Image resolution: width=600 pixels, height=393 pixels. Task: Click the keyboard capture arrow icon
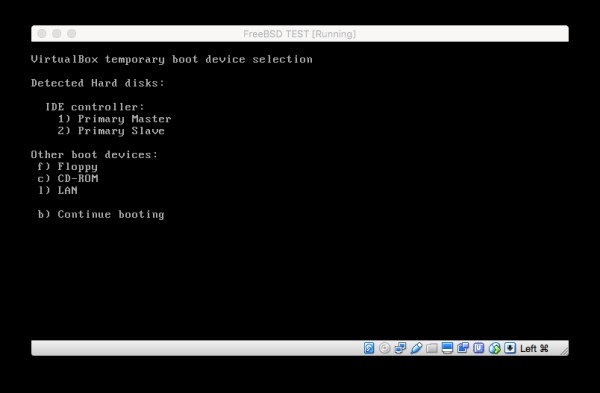point(510,348)
